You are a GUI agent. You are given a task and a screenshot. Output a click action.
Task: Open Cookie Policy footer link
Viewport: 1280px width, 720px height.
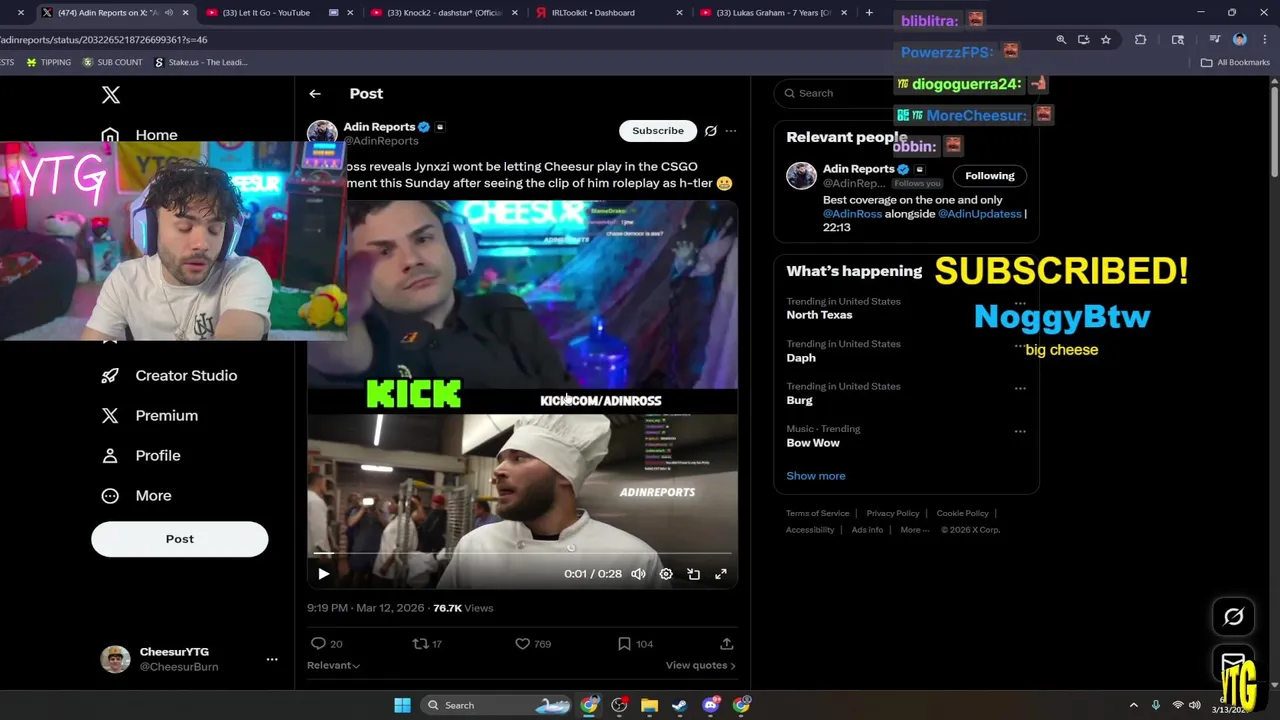[x=963, y=513]
